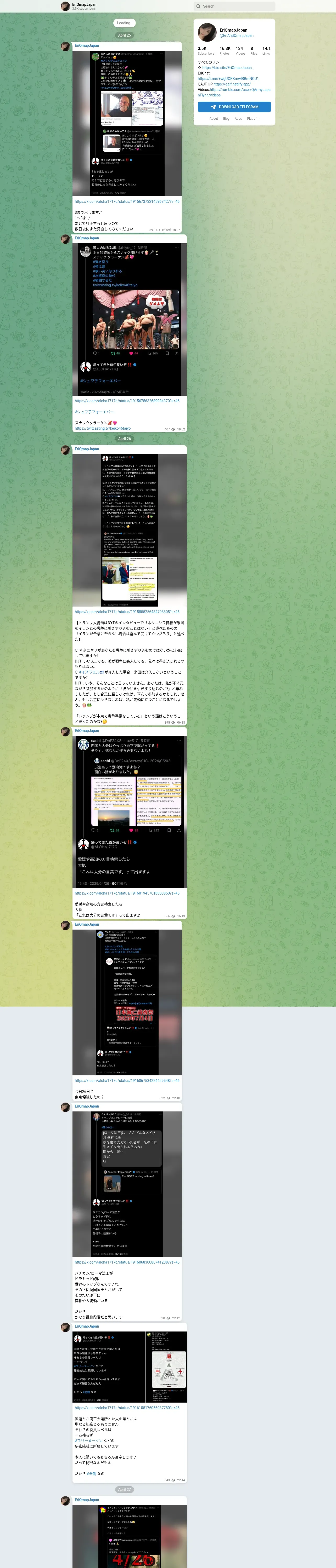Open the qajf.netlify.app link

(x=232, y=84)
